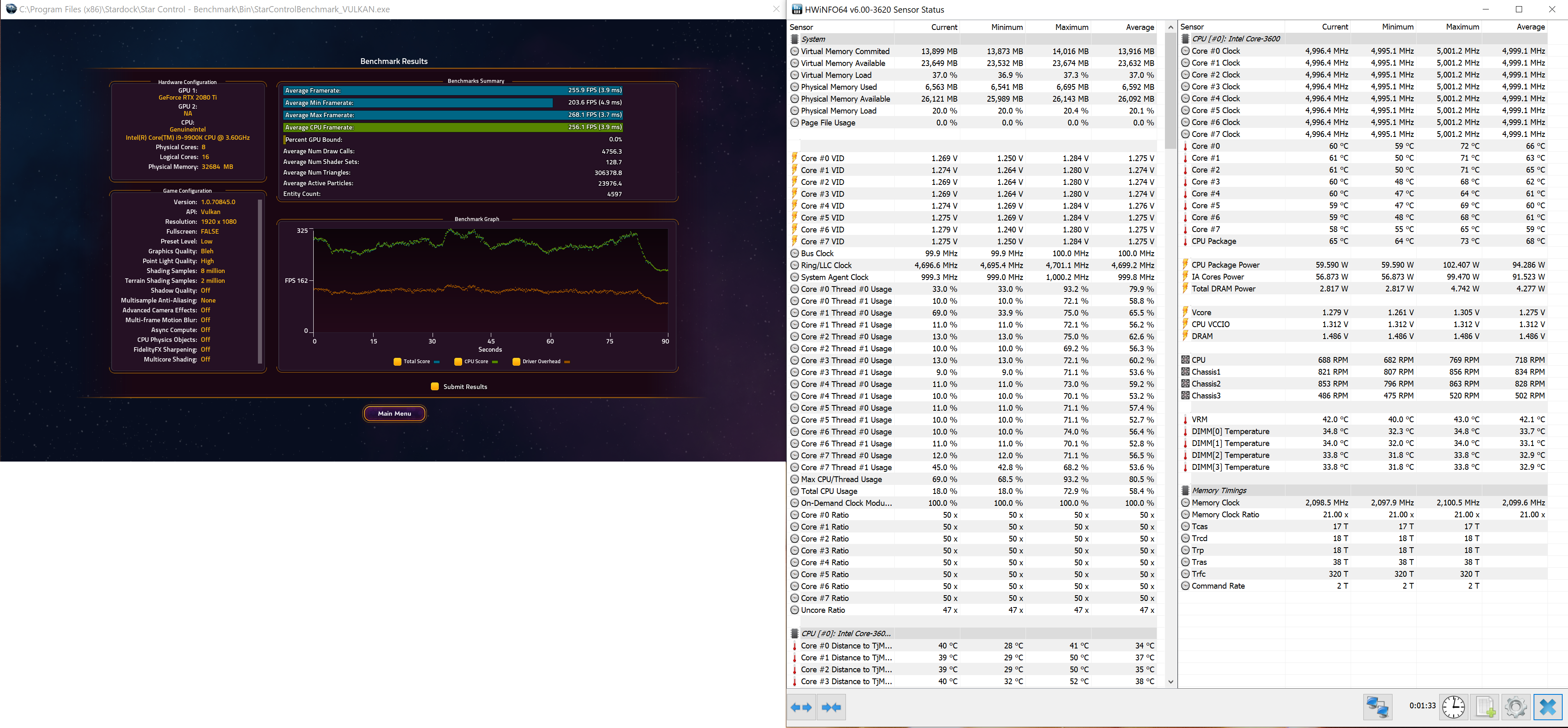Toggle the Total Score graph checkbox
The width and height of the screenshot is (1568, 728).
tap(397, 362)
